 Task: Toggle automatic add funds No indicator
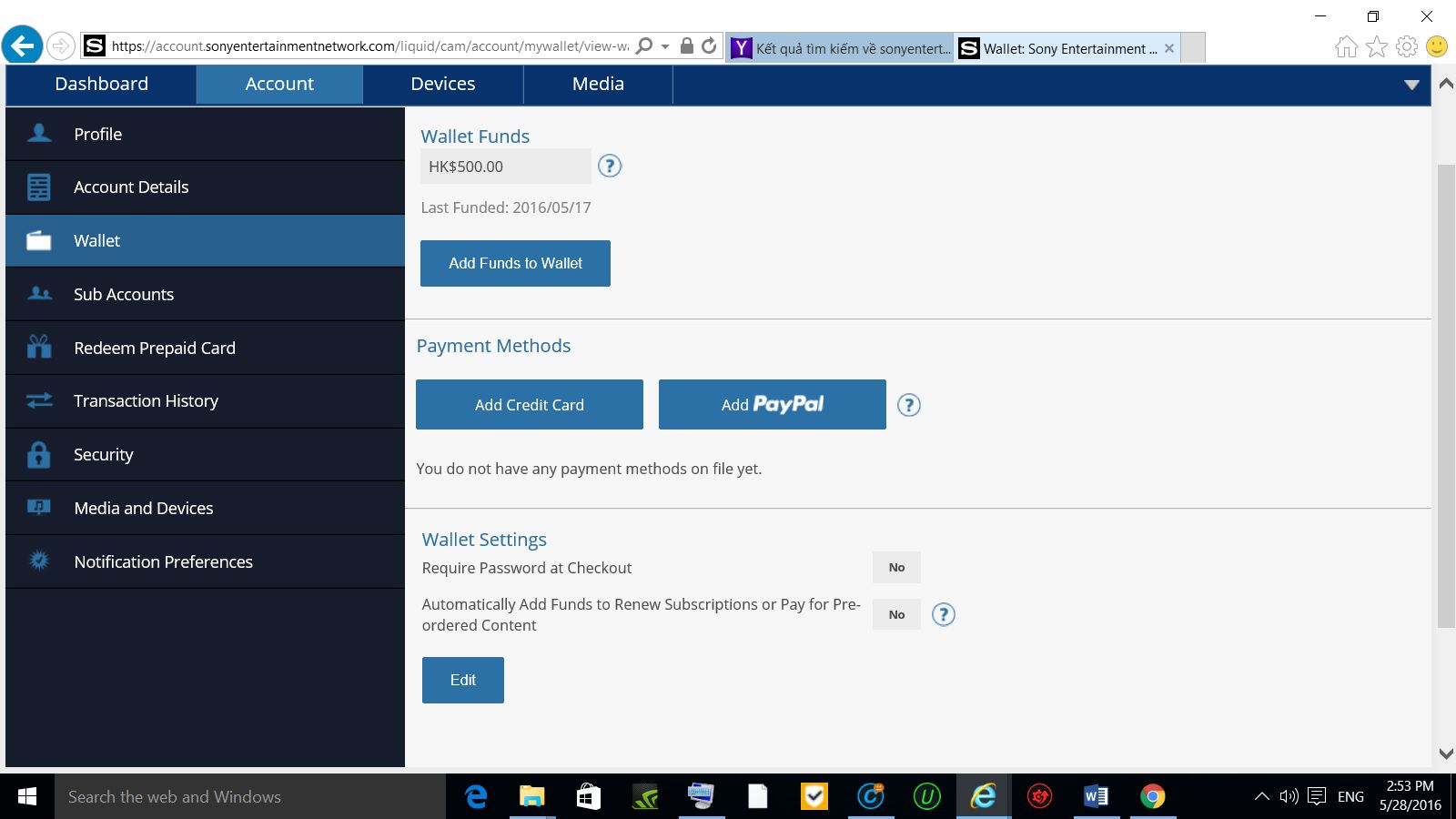point(896,614)
